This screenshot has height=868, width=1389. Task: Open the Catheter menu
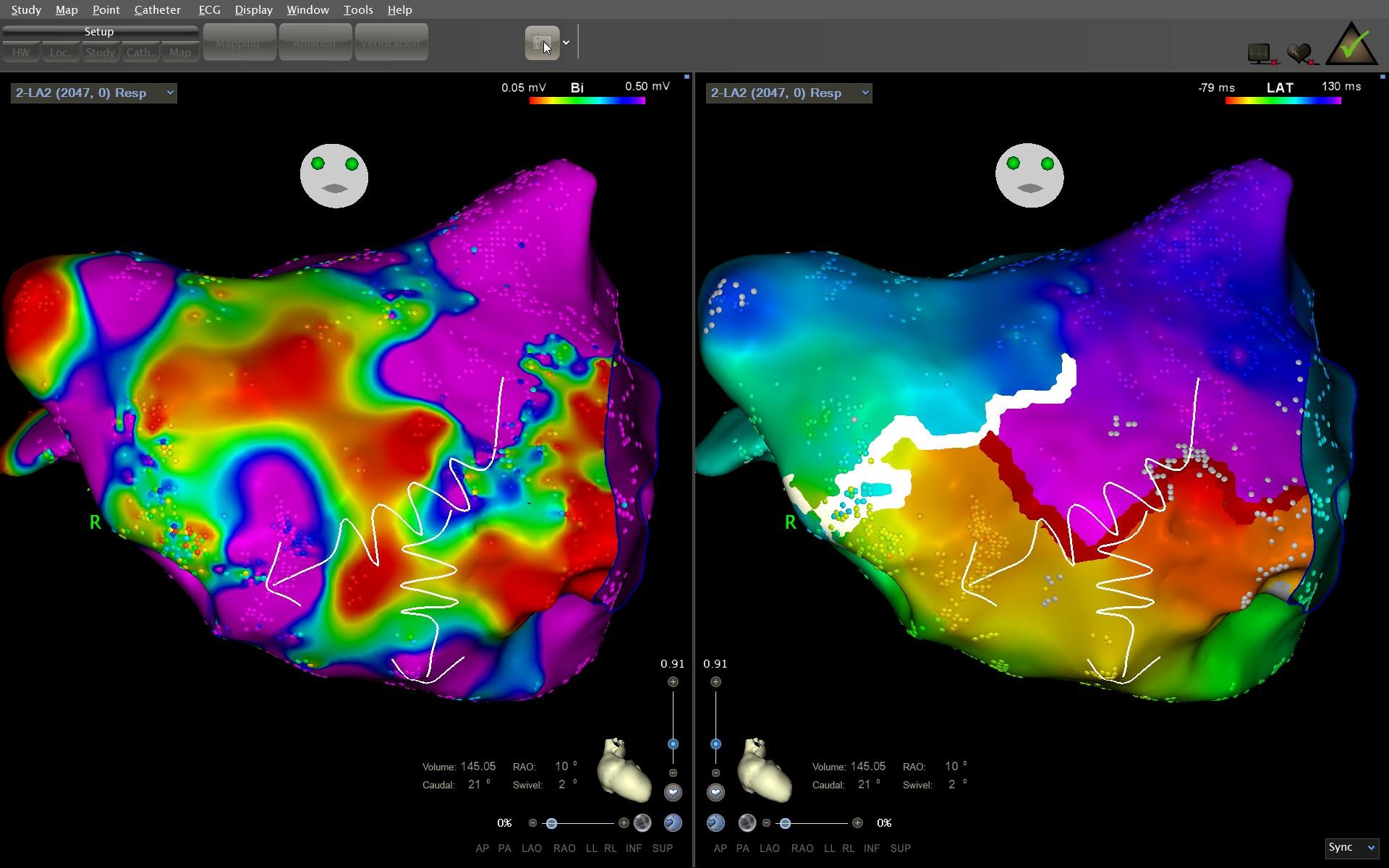(157, 10)
